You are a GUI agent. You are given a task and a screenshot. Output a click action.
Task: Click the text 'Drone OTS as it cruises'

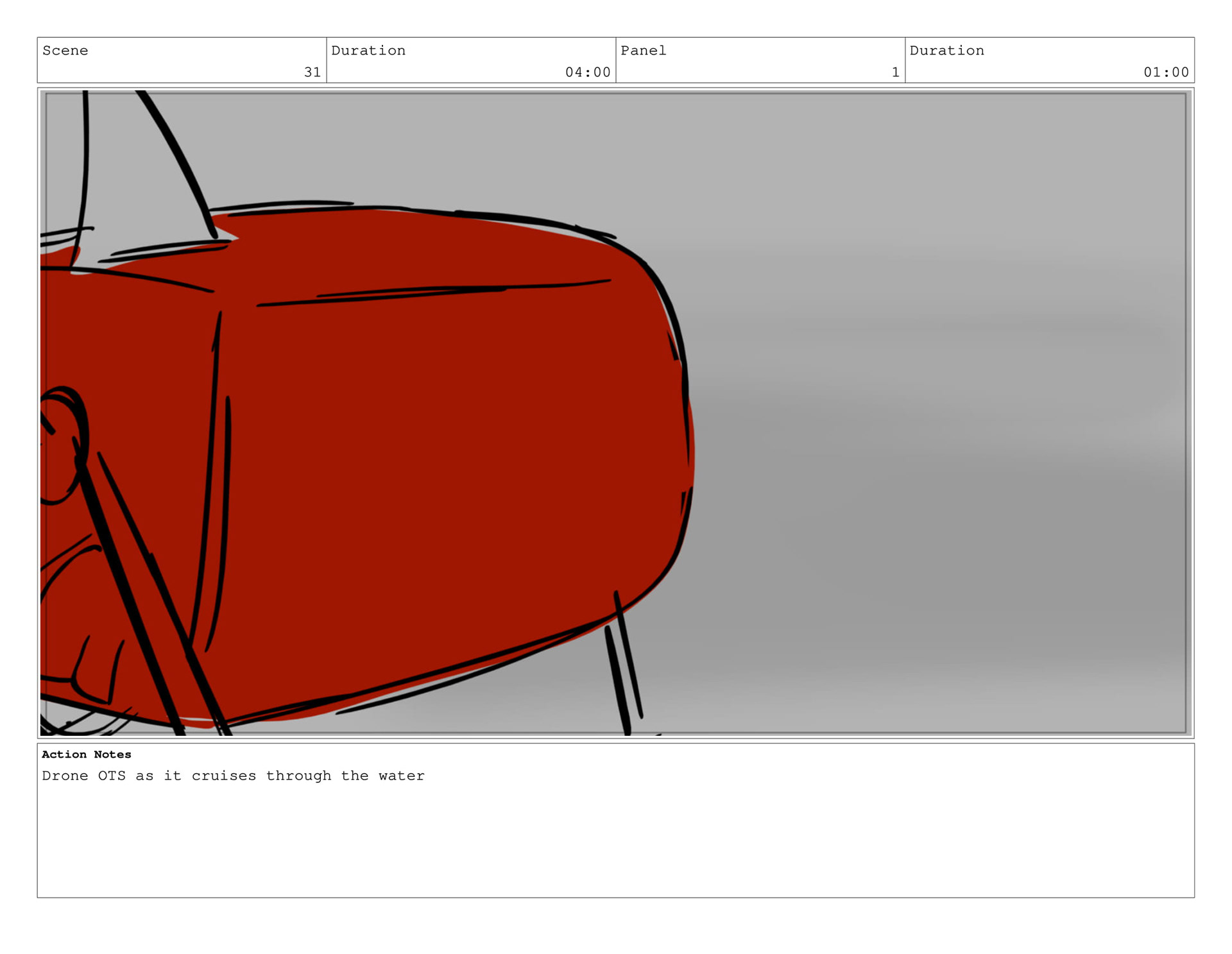click(149, 776)
